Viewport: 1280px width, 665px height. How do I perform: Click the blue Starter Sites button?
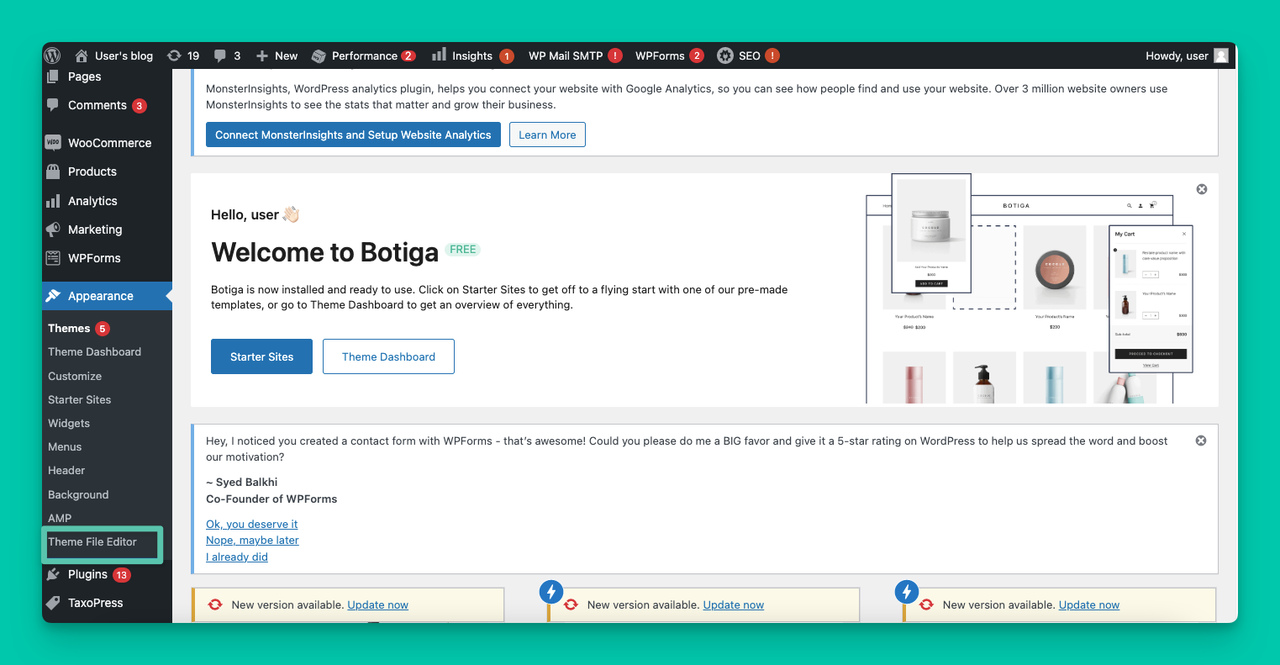261,357
